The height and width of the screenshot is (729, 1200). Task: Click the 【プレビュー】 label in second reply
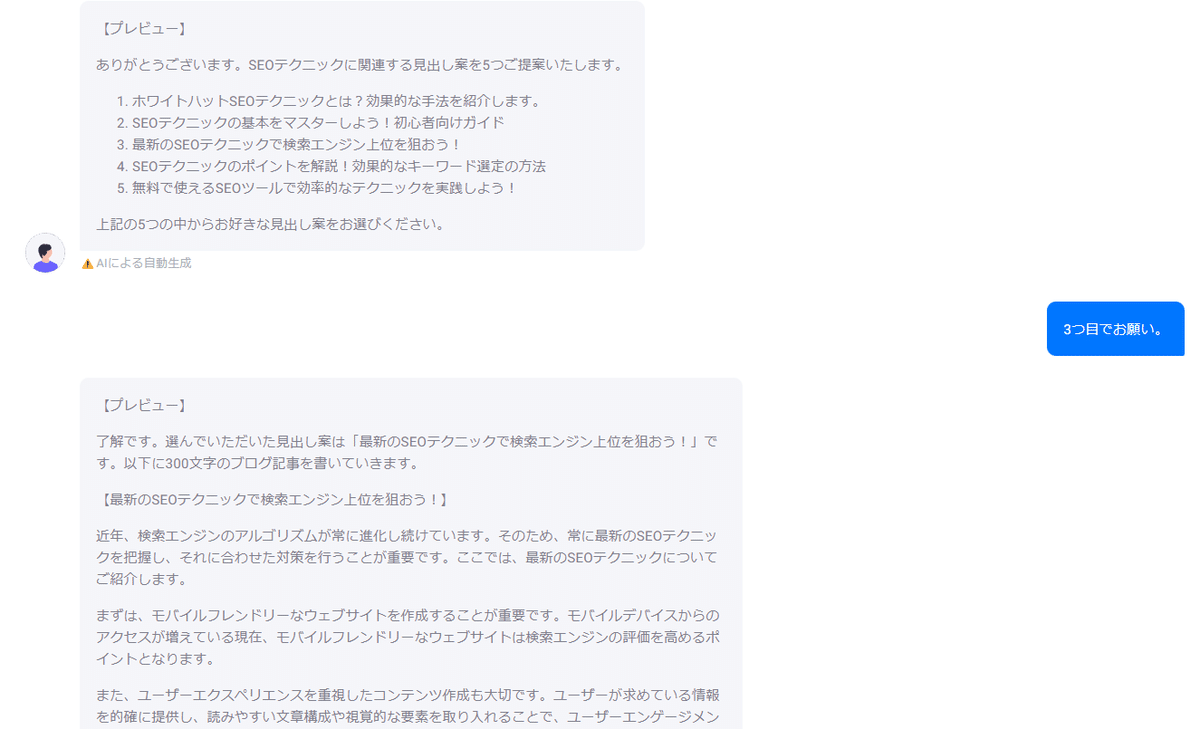tap(141, 406)
